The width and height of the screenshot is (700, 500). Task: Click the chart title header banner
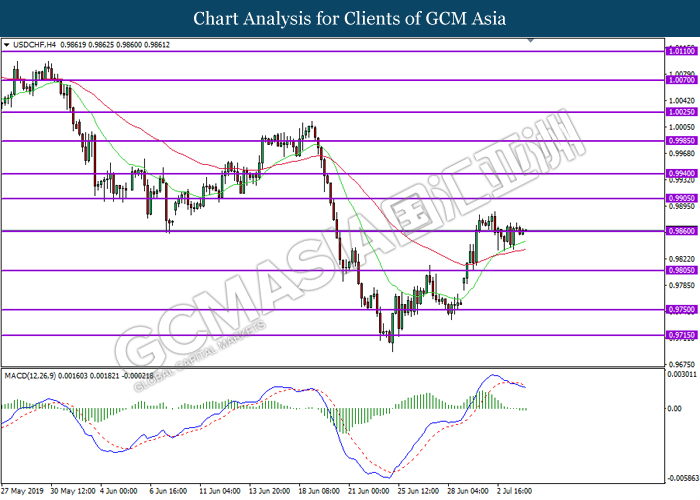point(350,18)
